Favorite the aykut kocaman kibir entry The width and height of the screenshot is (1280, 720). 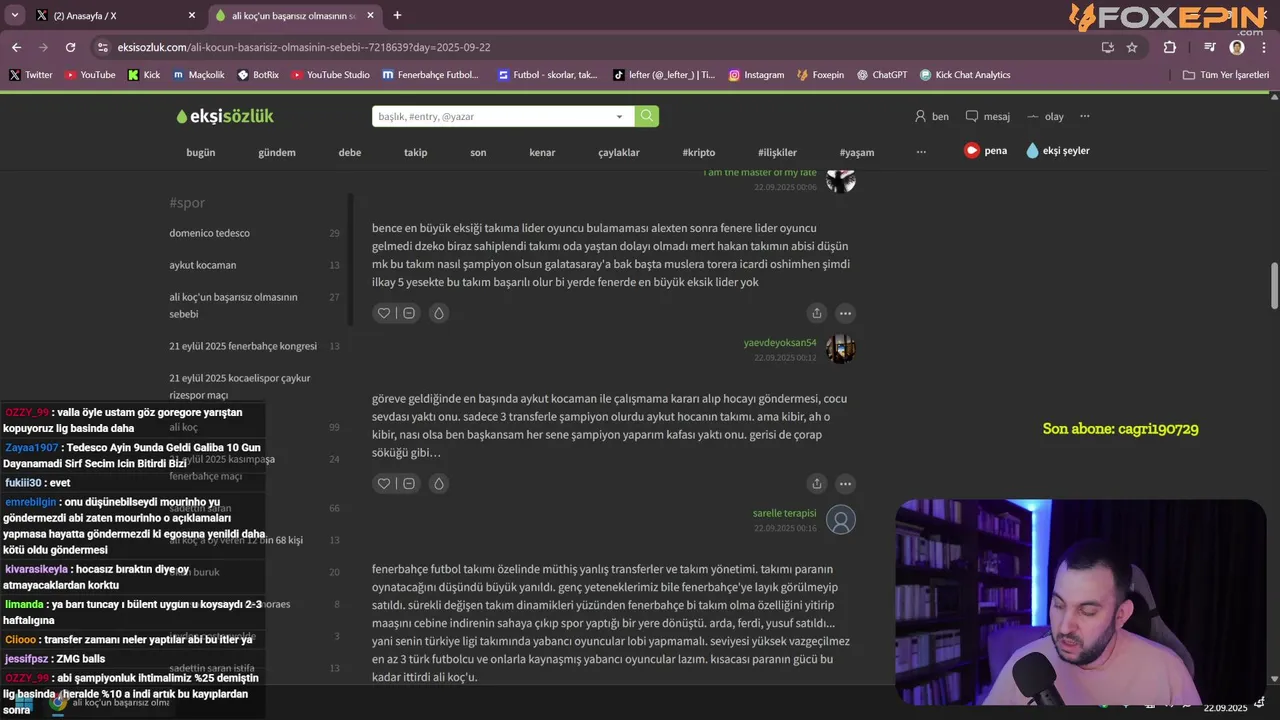tap(383, 483)
